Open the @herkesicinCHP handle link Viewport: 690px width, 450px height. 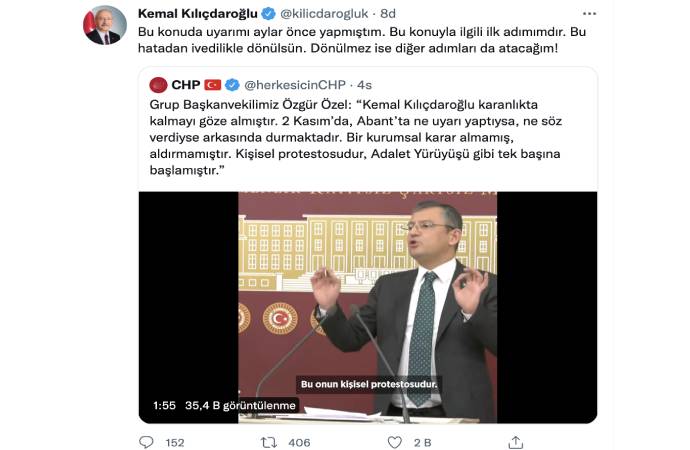pos(295,85)
